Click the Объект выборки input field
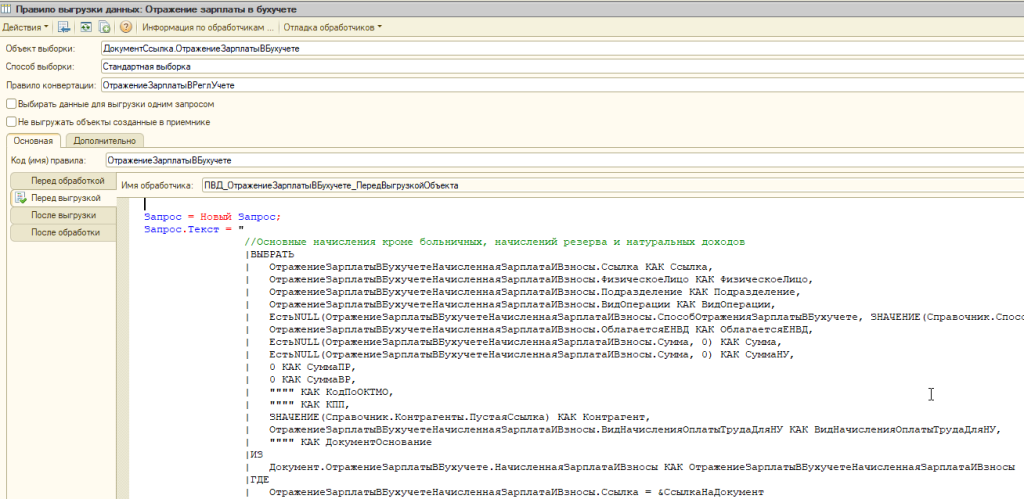Viewport: 1024px width, 499px height. point(560,48)
